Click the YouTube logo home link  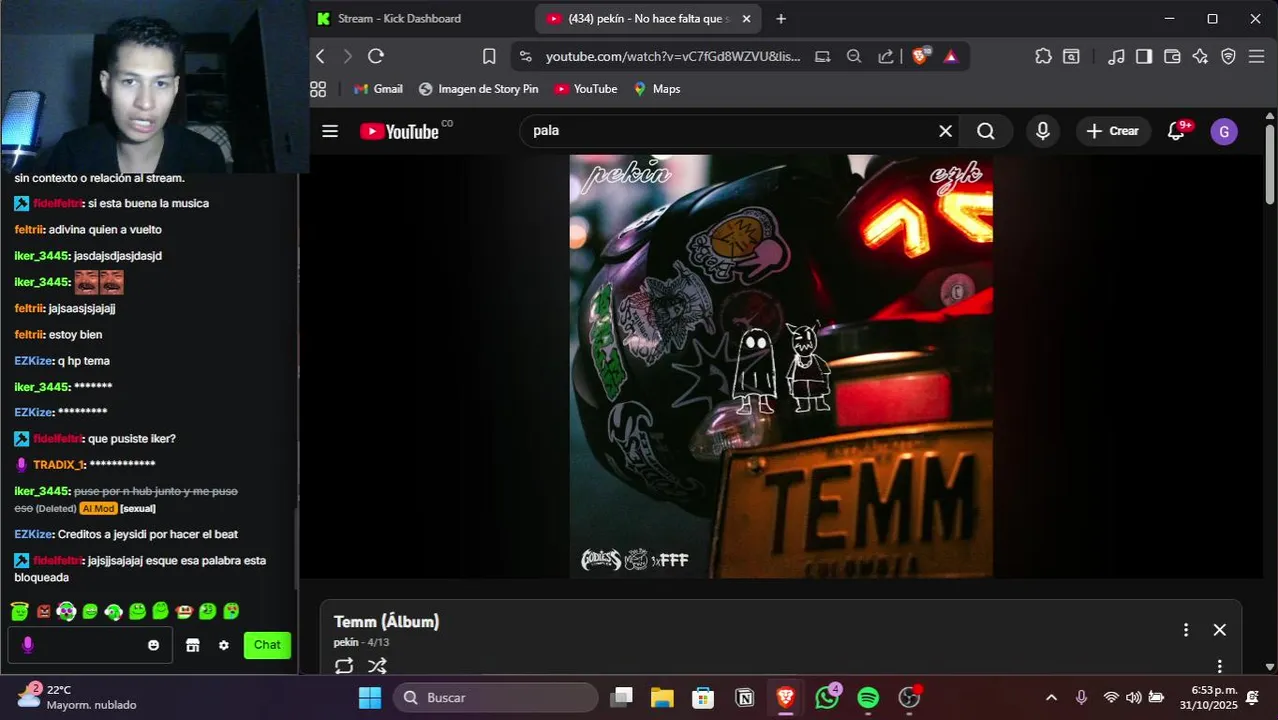(400, 131)
